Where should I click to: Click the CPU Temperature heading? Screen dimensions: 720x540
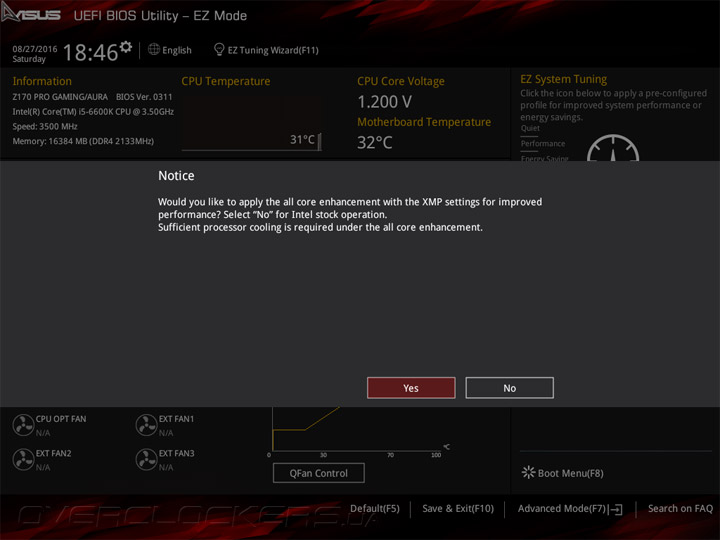225,81
